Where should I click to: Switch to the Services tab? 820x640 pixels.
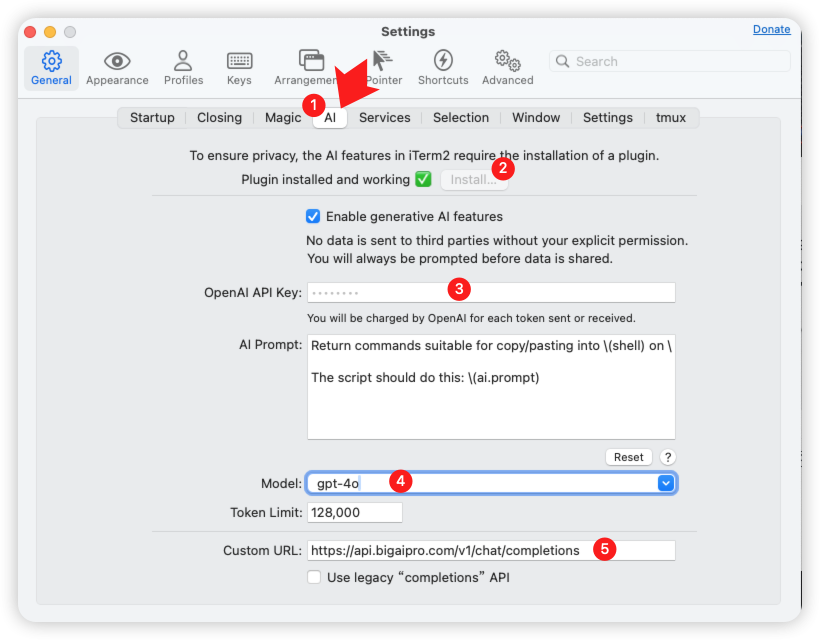[384, 118]
